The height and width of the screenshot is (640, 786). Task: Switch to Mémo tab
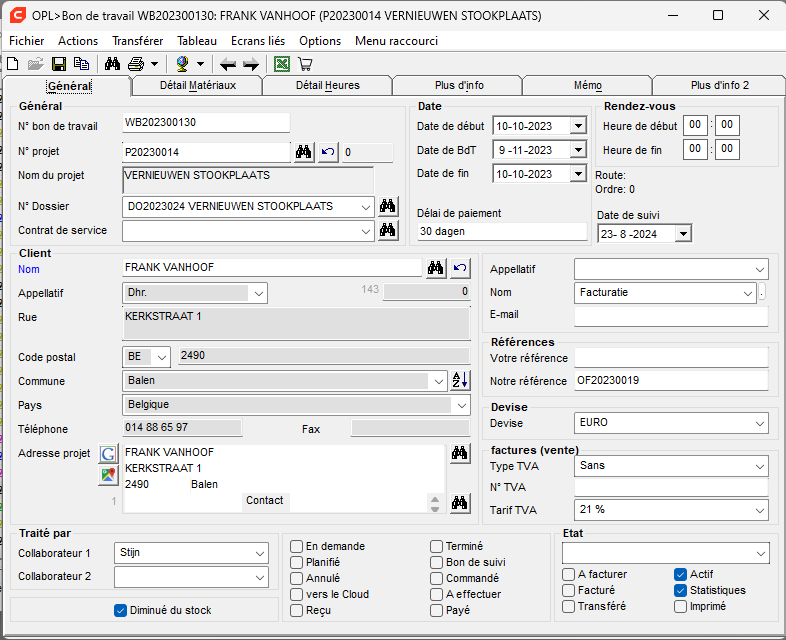(587, 85)
